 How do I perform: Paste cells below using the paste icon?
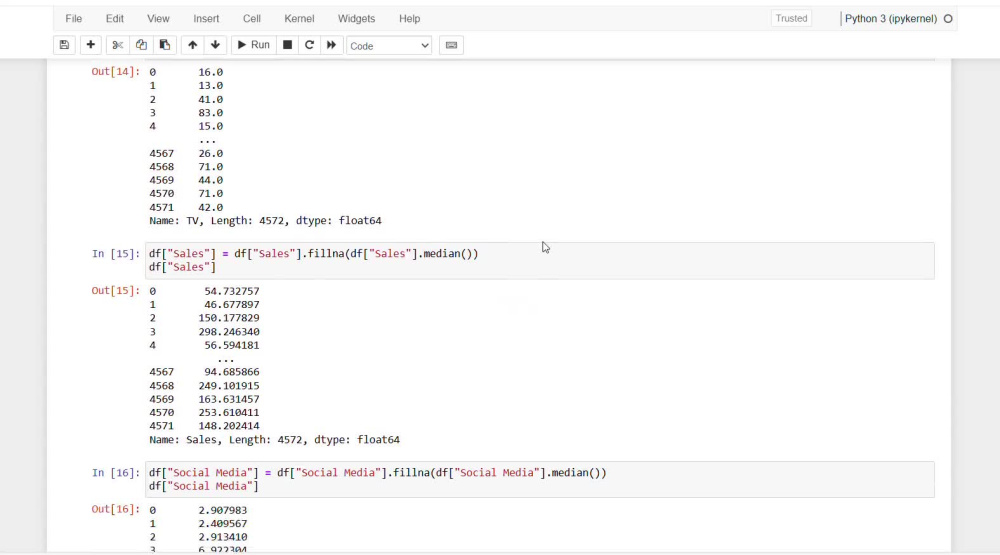(x=165, y=45)
